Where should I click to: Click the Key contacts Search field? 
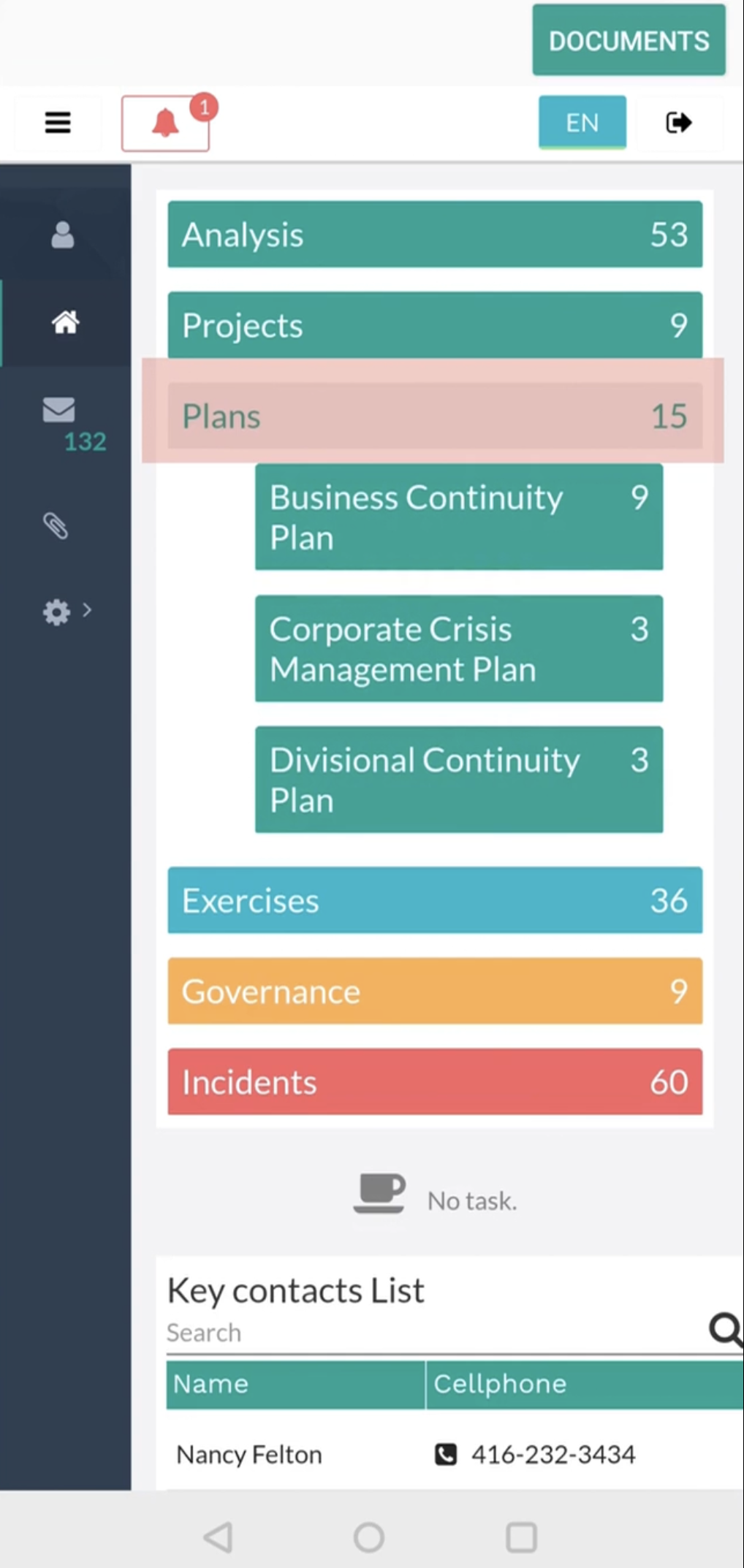(431, 1332)
